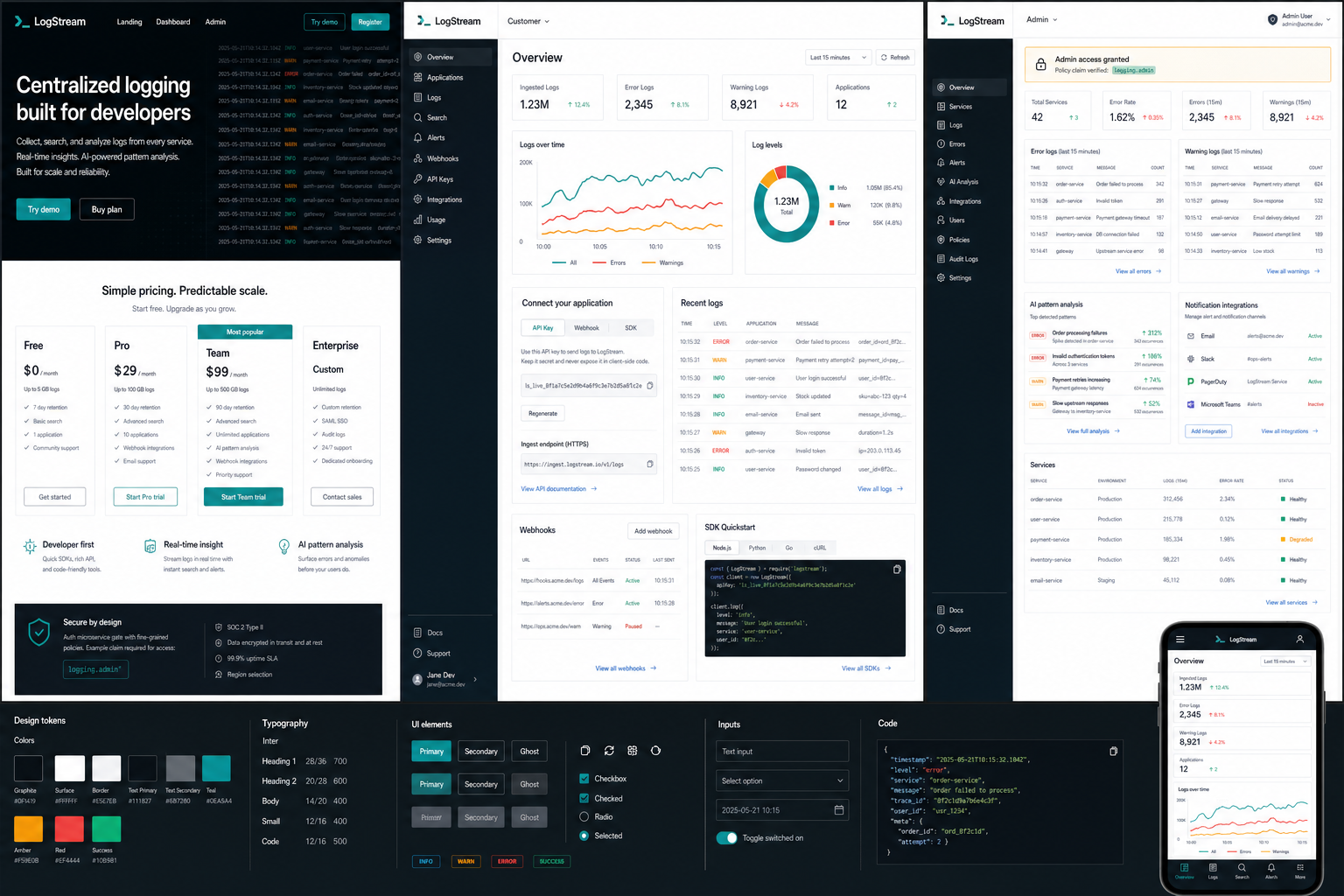Tap Search in mobile bottom navigation
The width and height of the screenshot is (1344, 896).
click(x=1242, y=871)
